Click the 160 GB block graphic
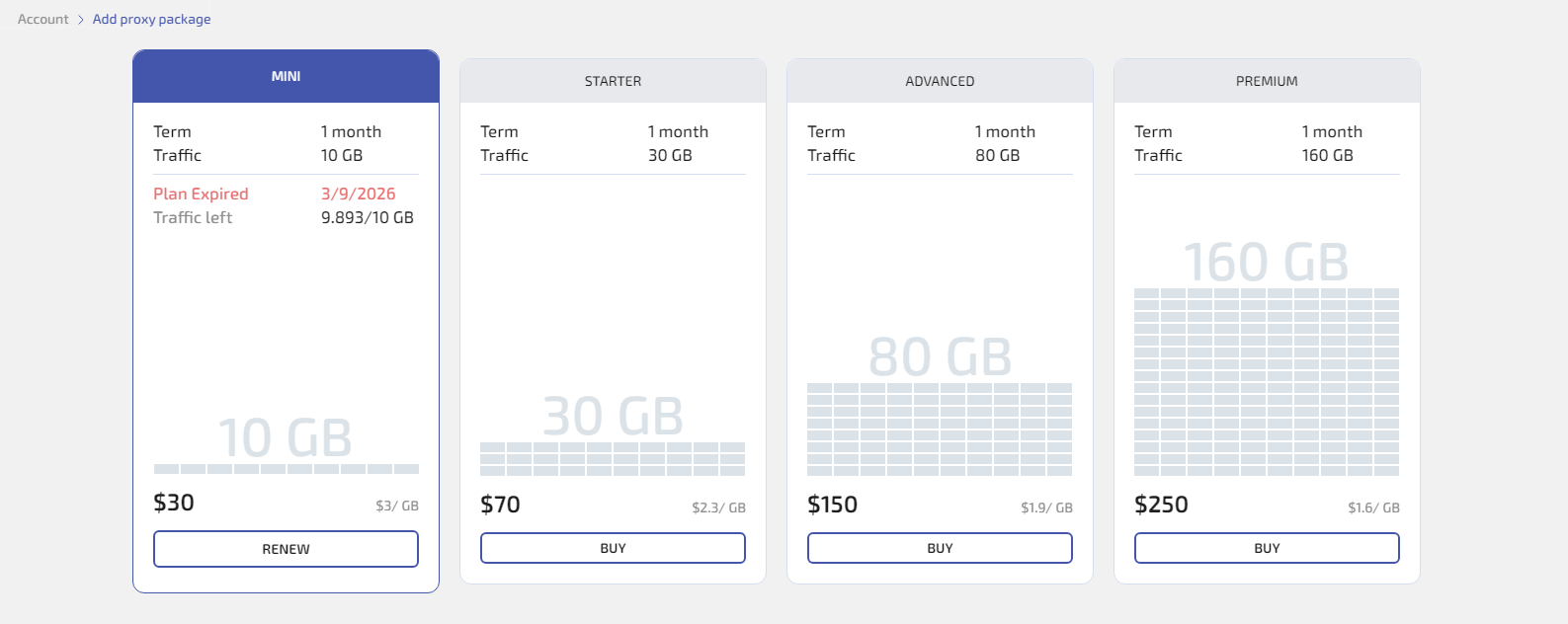Viewport: 1568px width, 624px height. point(1267,381)
